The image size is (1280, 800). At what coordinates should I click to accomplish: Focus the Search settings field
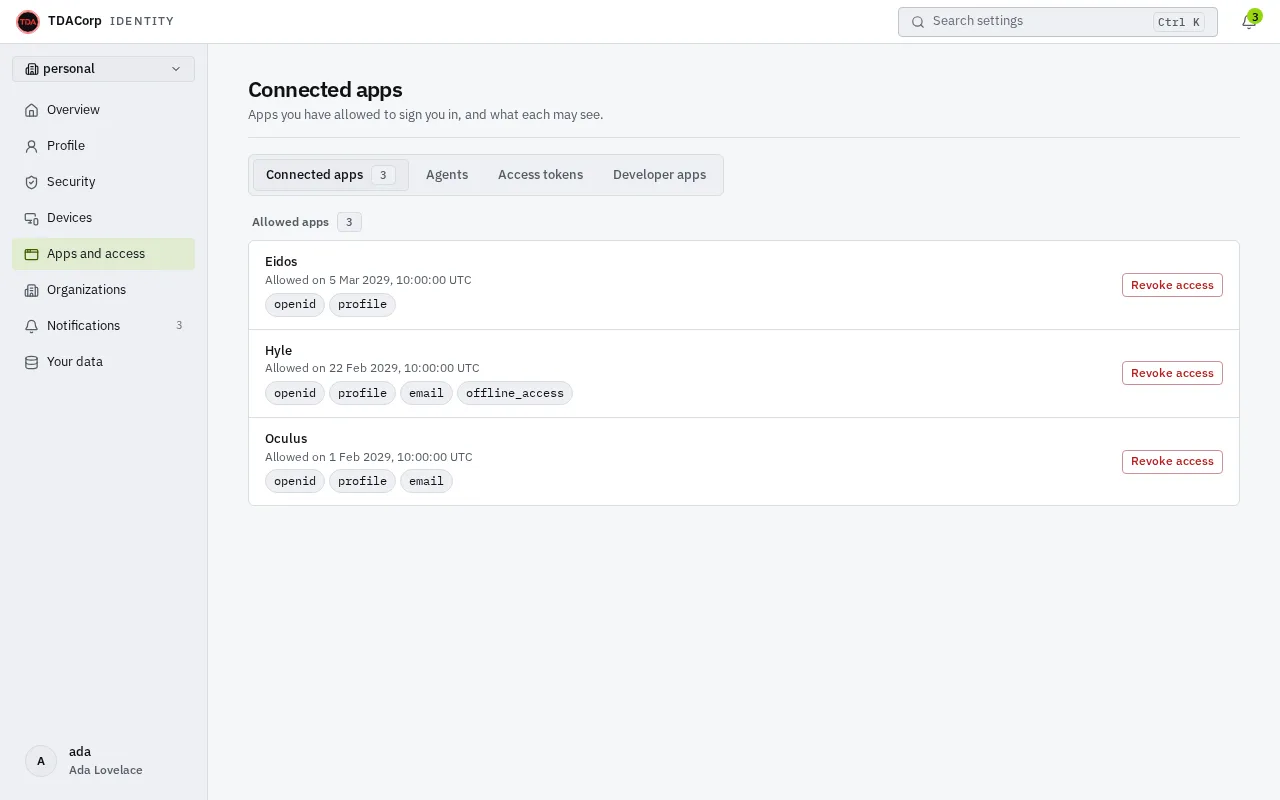coord(1057,22)
